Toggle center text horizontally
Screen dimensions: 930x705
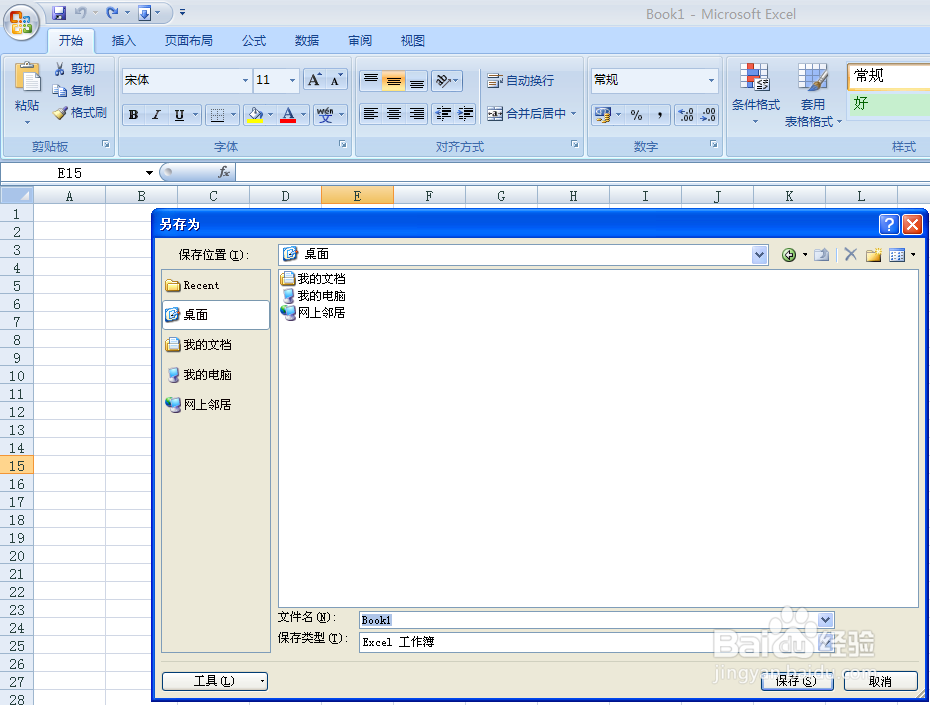point(394,113)
